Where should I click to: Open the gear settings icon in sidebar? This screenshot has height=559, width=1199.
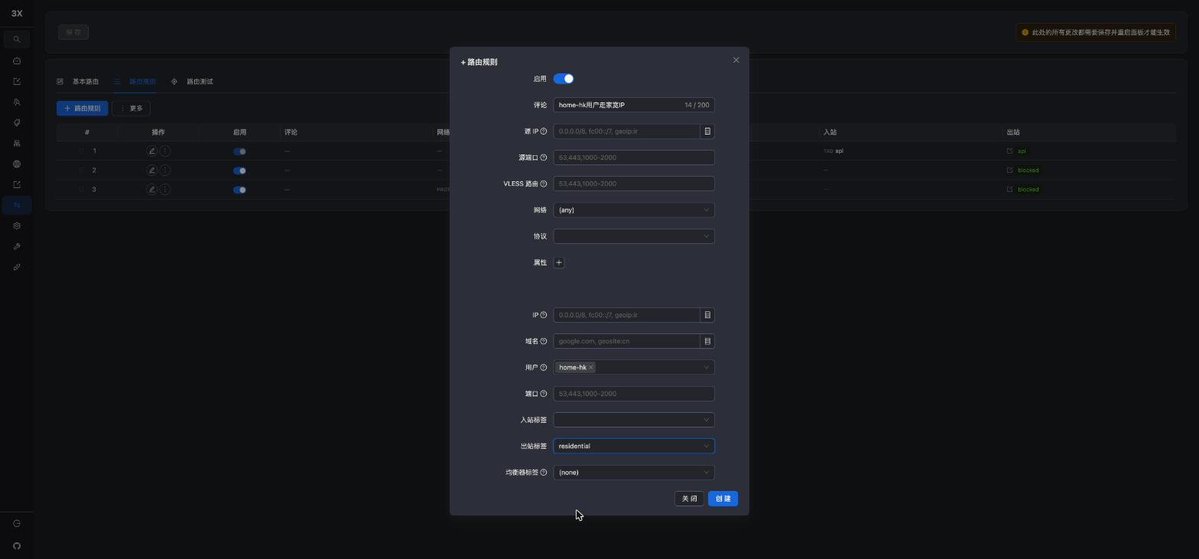tap(17, 226)
